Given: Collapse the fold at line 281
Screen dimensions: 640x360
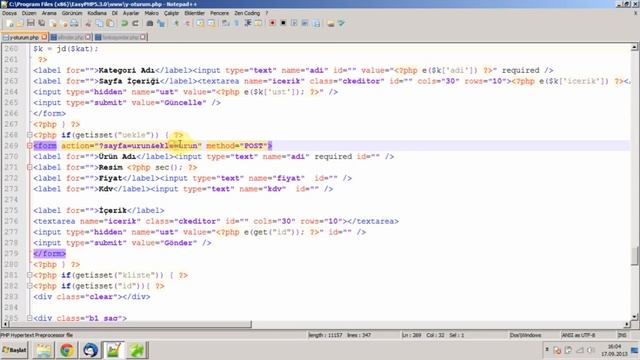Looking at the screenshot, I should 29,275.
